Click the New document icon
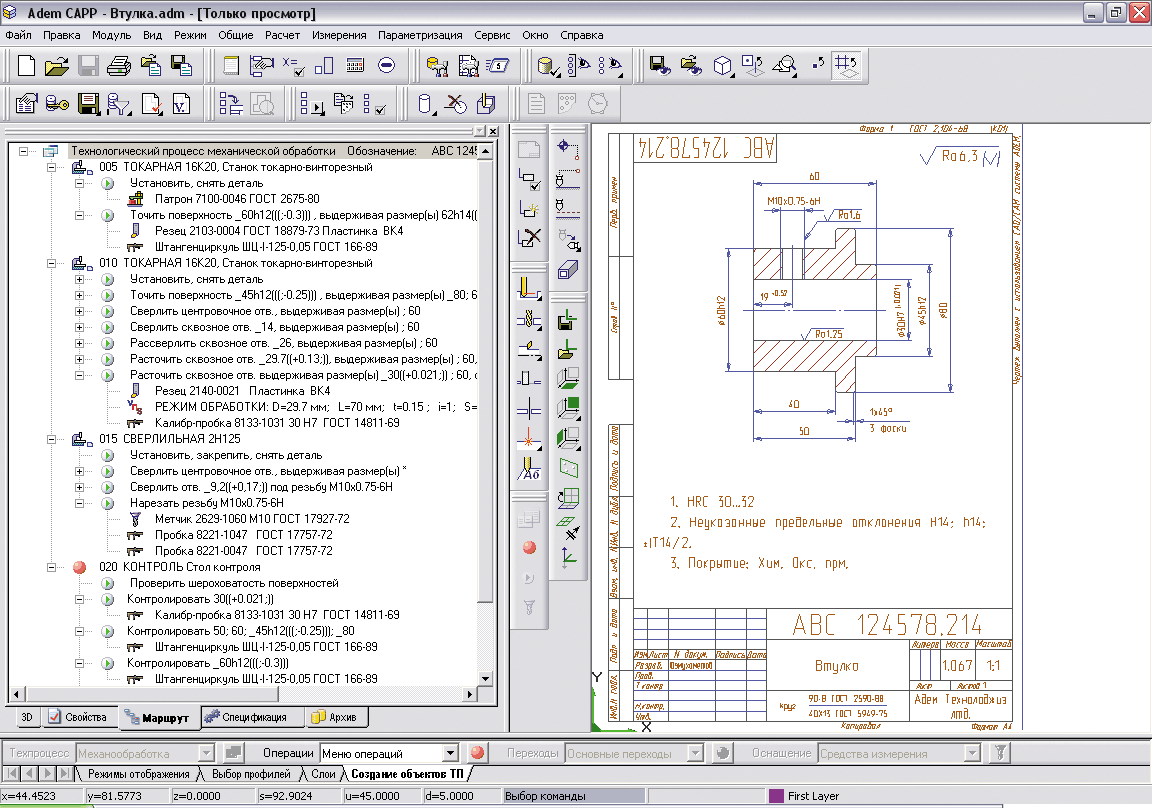The height and width of the screenshot is (808, 1152). pos(26,66)
